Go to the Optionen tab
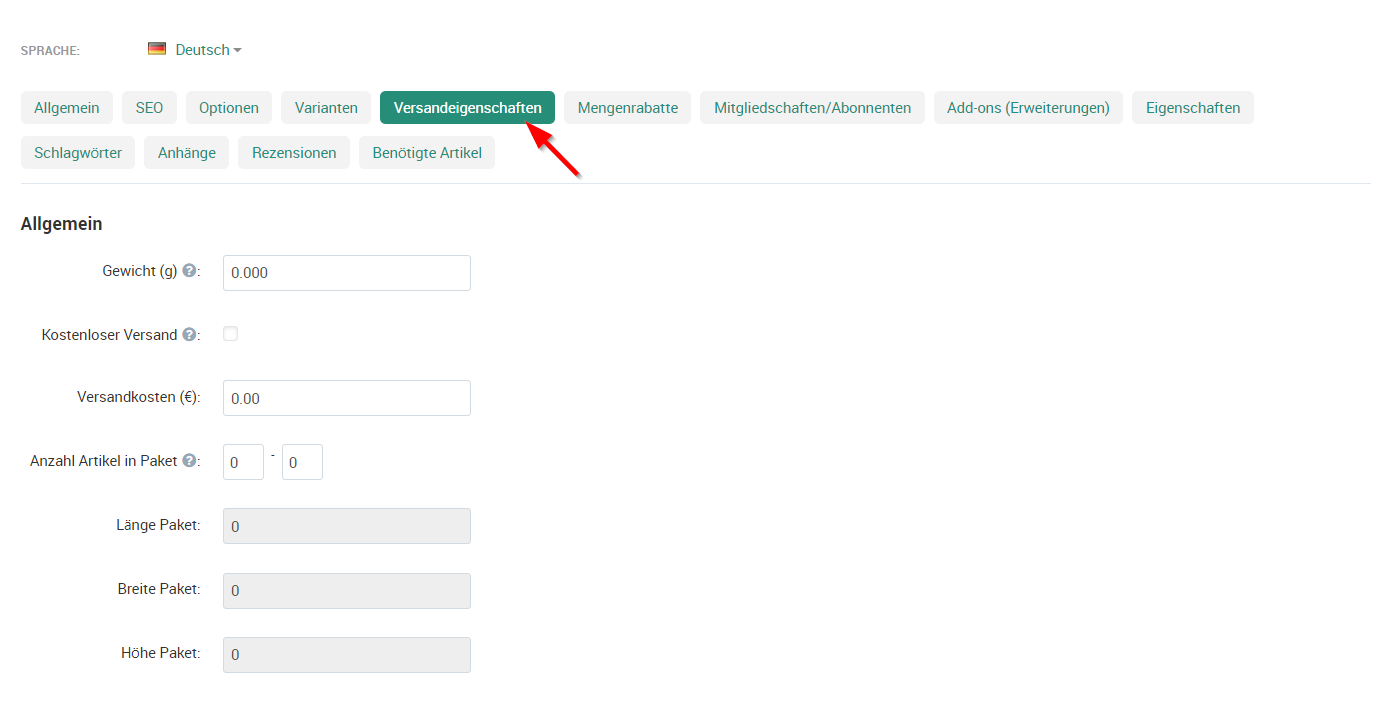1389x722 pixels. (x=229, y=108)
